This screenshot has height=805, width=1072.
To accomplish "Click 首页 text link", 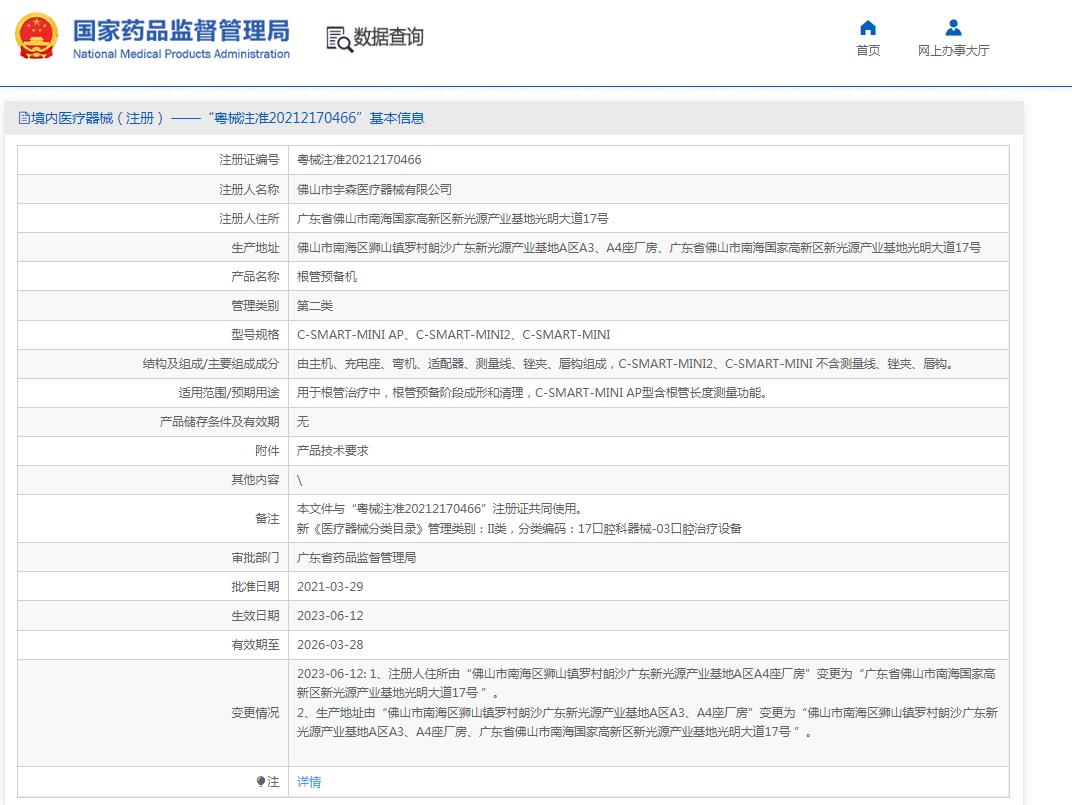I will coord(868,51).
